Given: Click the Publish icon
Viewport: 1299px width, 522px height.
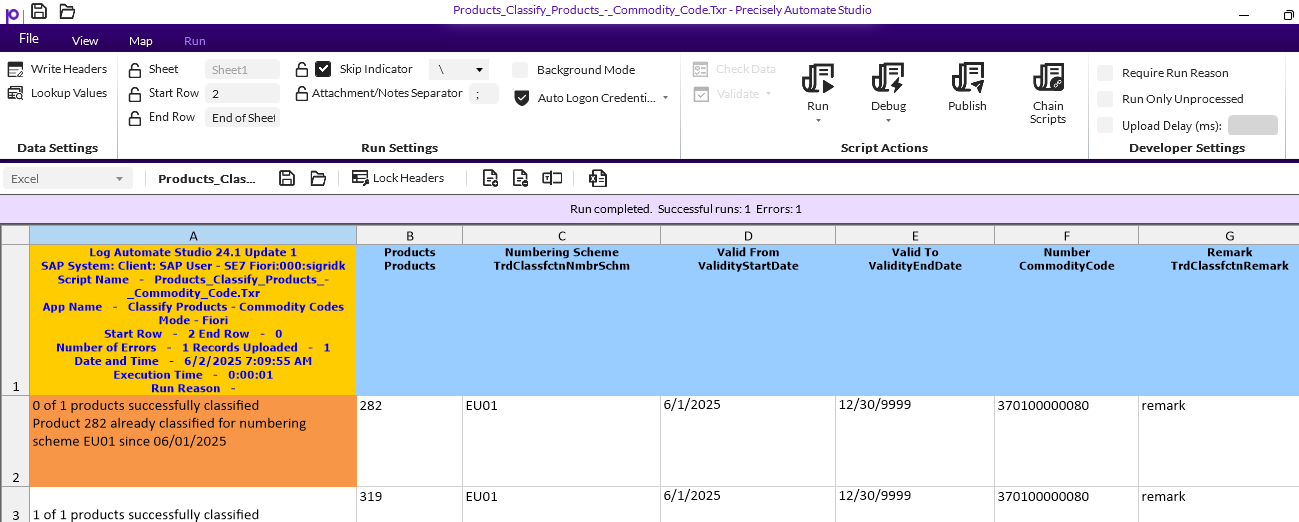Looking at the screenshot, I should pos(967,78).
